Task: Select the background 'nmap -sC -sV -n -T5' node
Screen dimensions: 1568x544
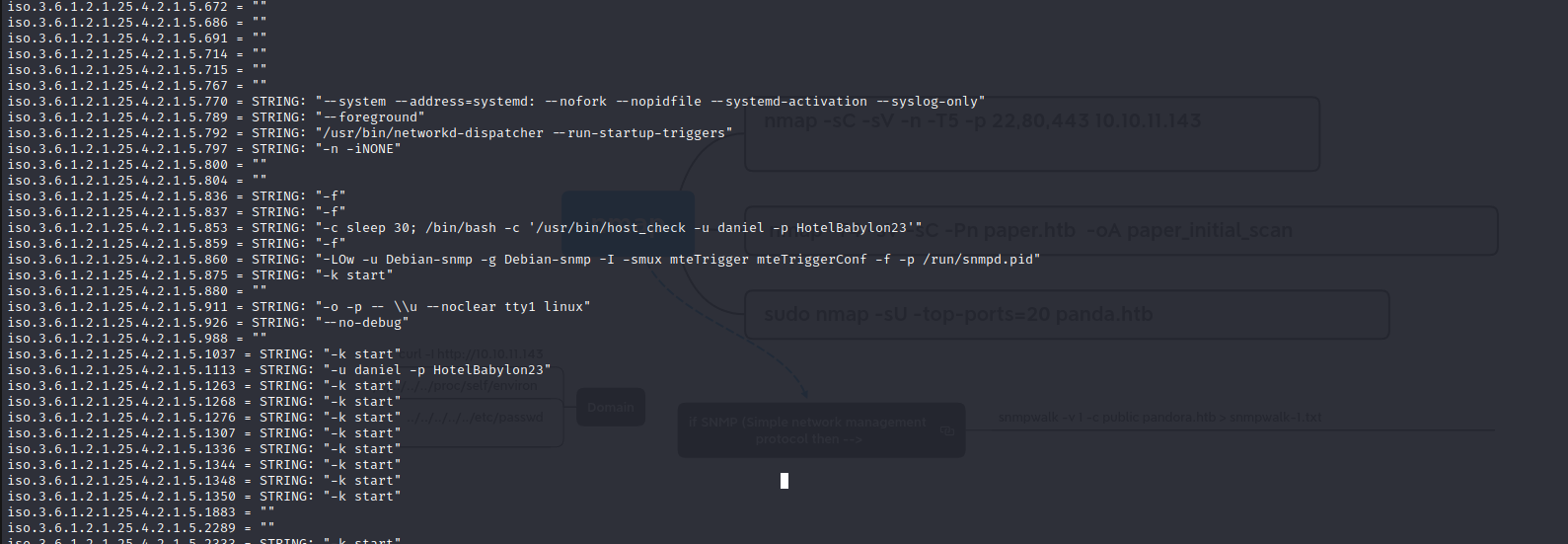Action: 1032,134
